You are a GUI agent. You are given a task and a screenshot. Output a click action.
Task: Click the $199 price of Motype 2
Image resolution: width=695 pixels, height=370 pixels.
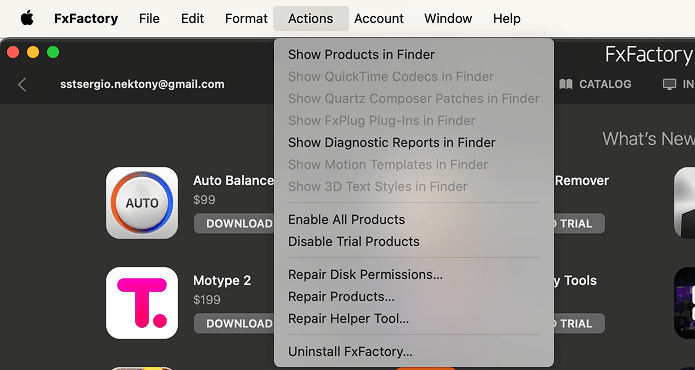(x=207, y=300)
